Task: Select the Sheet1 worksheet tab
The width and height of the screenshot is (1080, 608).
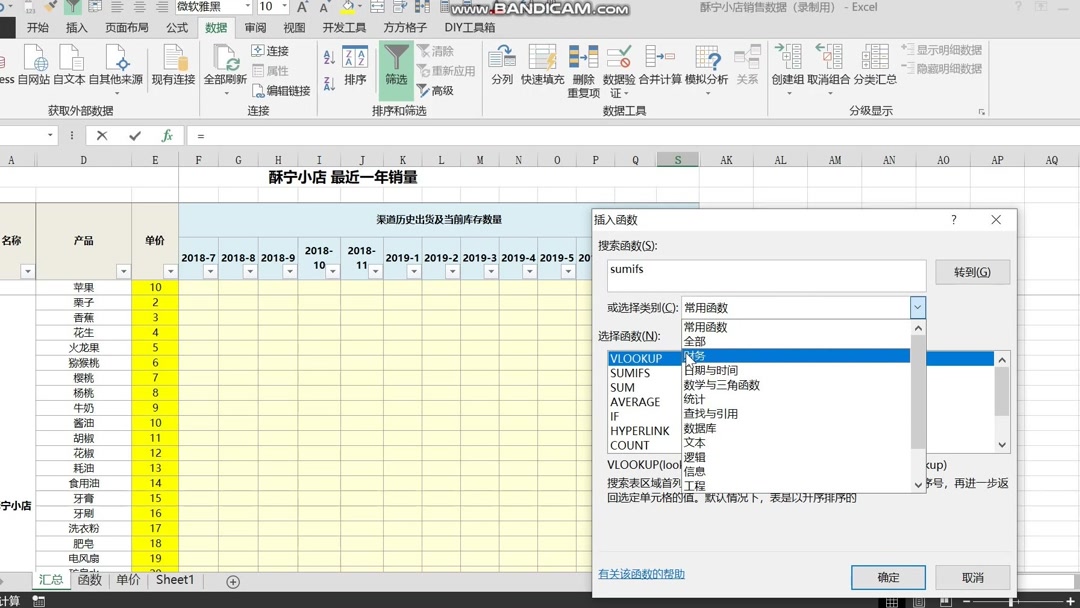Action: 174,580
